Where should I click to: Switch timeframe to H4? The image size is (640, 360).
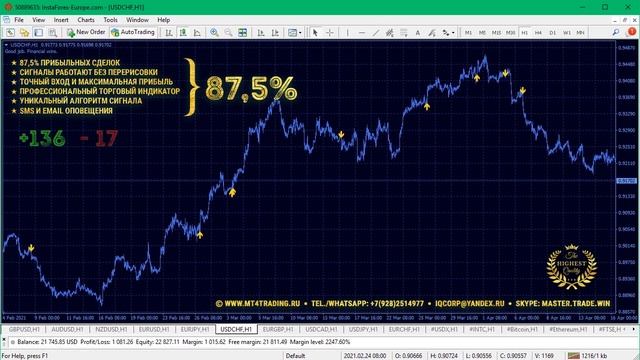pyautogui.click(x=538, y=32)
